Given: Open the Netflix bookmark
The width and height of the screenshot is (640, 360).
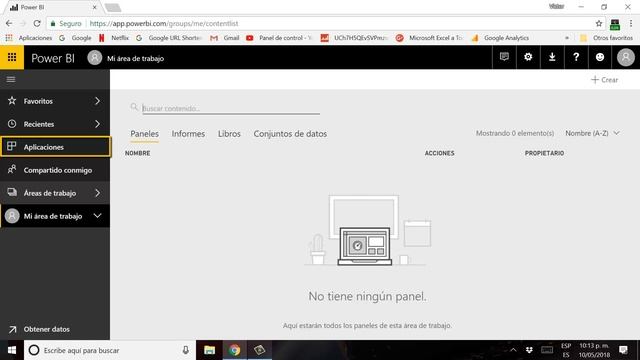Looking at the screenshot, I should [x=114, y=38].
